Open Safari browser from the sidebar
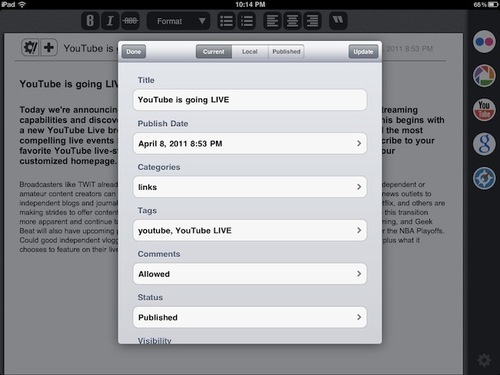Screen dimensions: 500x375 pos(484,178)
